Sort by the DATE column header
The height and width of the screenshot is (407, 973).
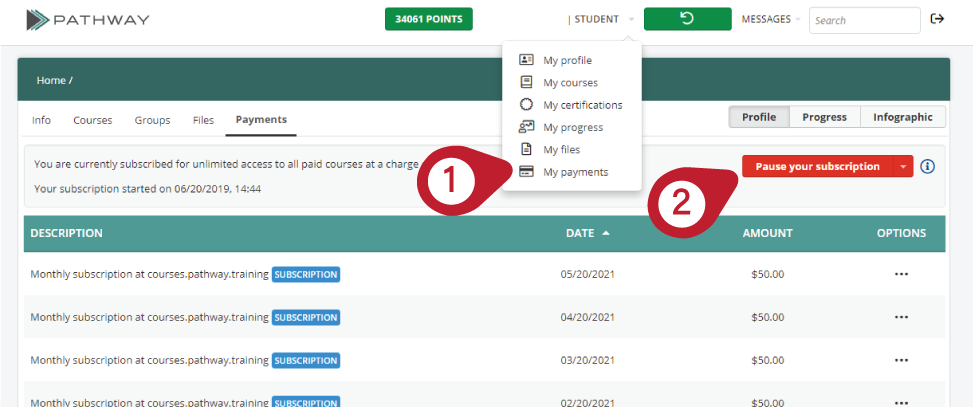point(581,233)
